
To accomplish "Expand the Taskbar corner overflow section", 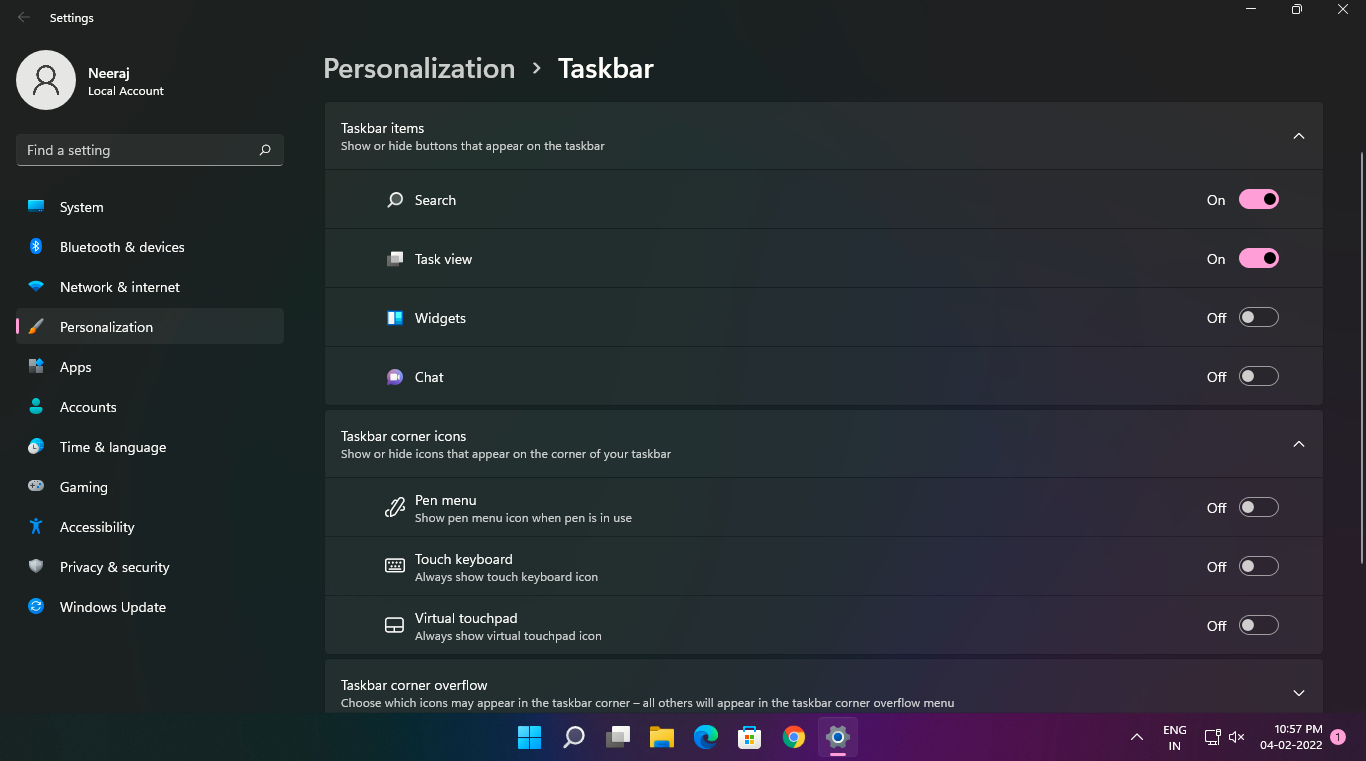I will 1299,693.
